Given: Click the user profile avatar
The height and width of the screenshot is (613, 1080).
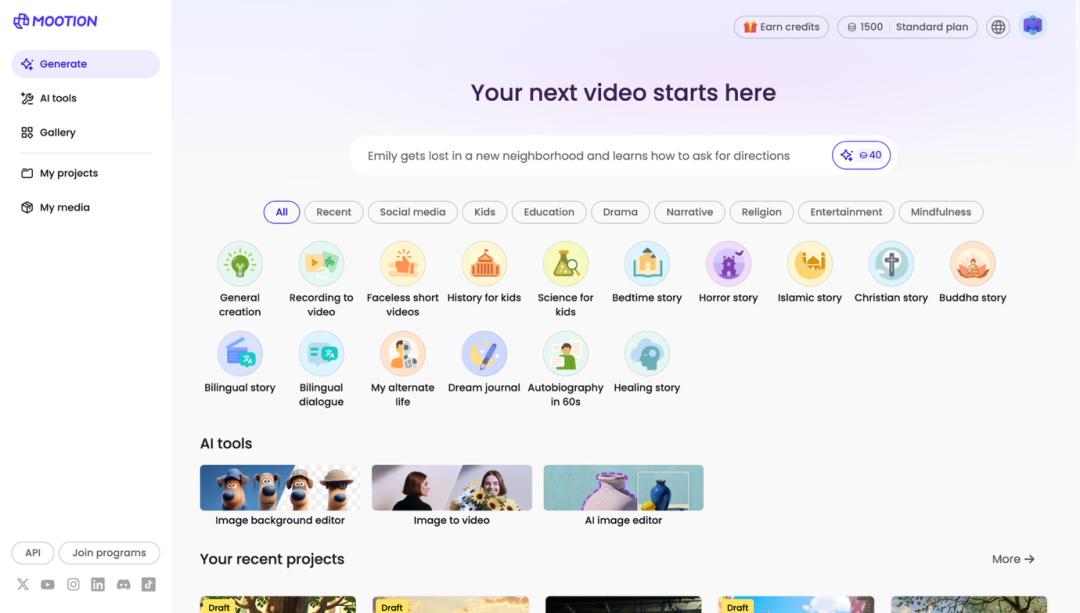Looking at the screenshot, I should click(1033, 26).
